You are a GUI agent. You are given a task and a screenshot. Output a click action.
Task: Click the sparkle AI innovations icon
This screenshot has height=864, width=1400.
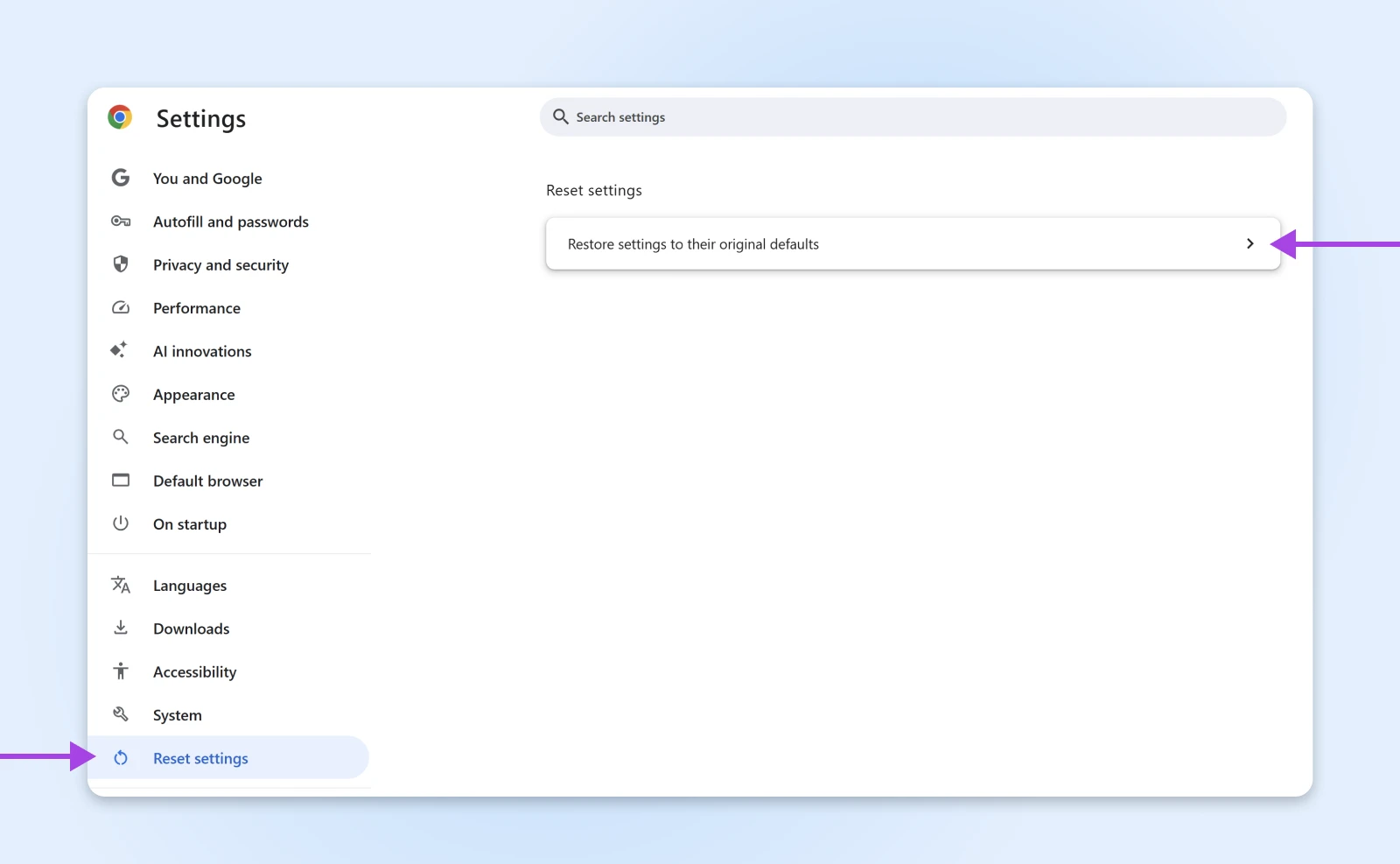(119, 350)
